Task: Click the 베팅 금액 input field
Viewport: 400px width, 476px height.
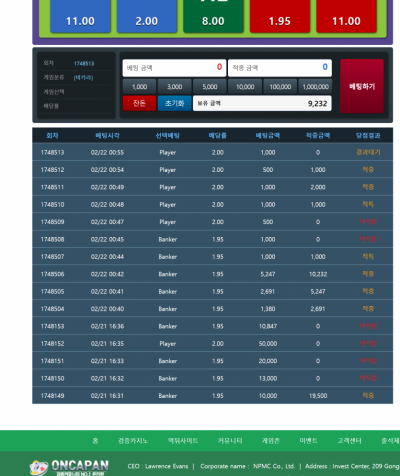Action: 174,68
